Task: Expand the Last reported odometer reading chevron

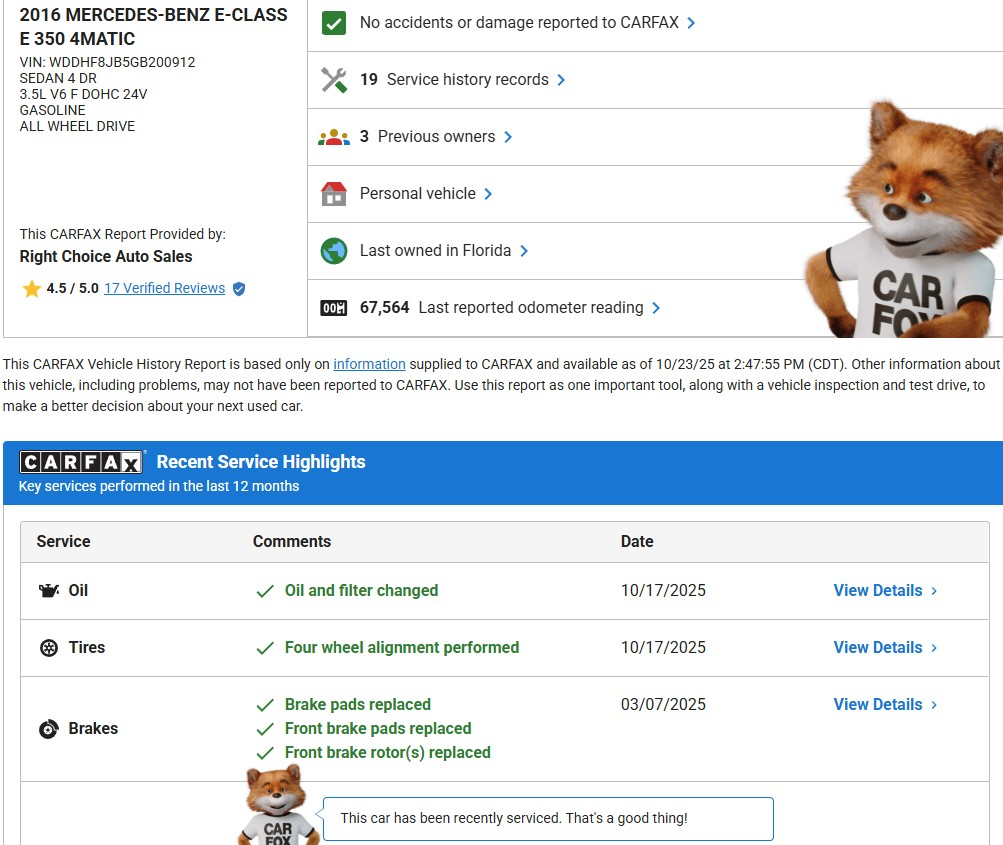Action: 656,308
